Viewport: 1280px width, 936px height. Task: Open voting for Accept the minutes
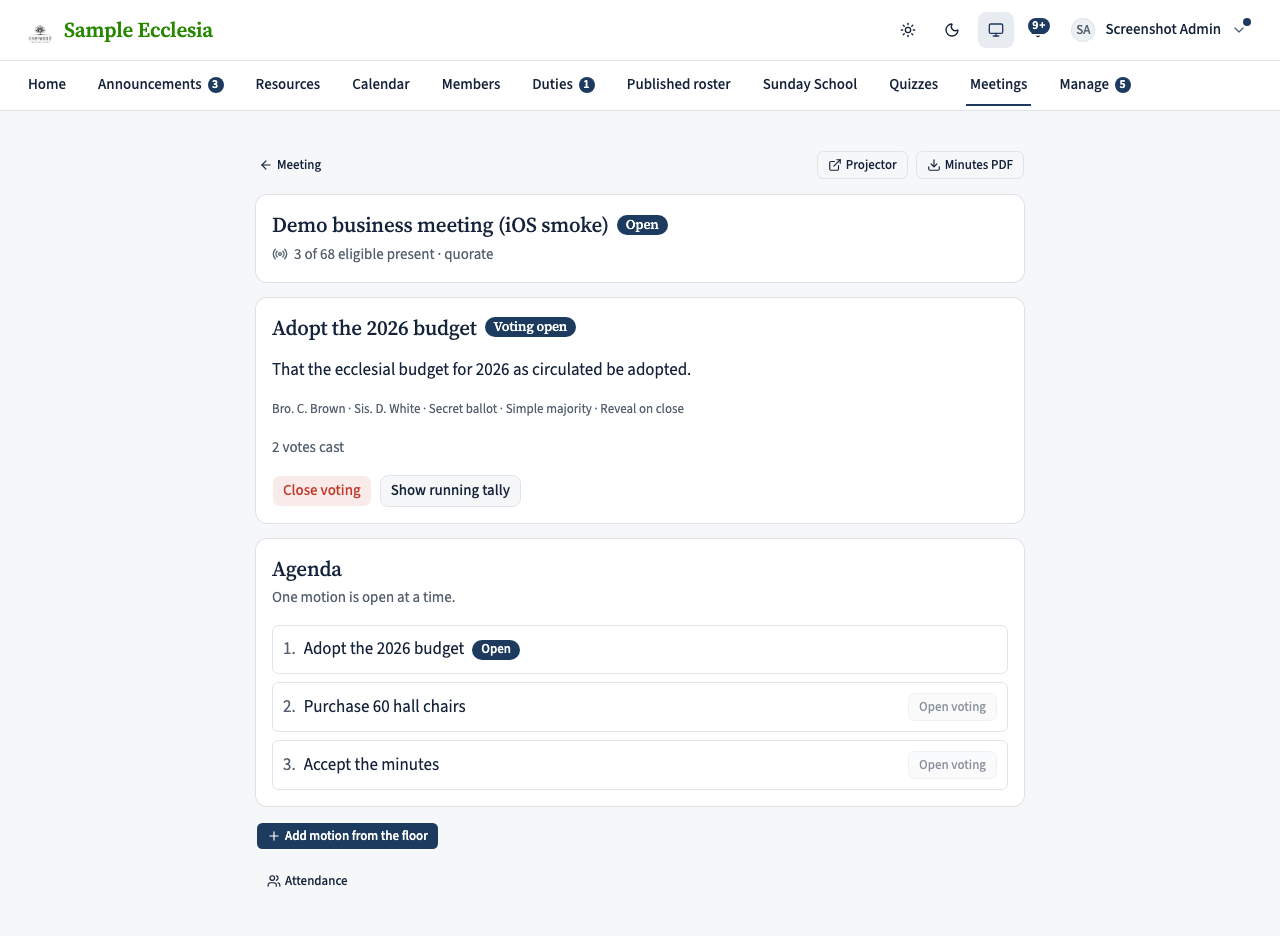tap(952, 765)
